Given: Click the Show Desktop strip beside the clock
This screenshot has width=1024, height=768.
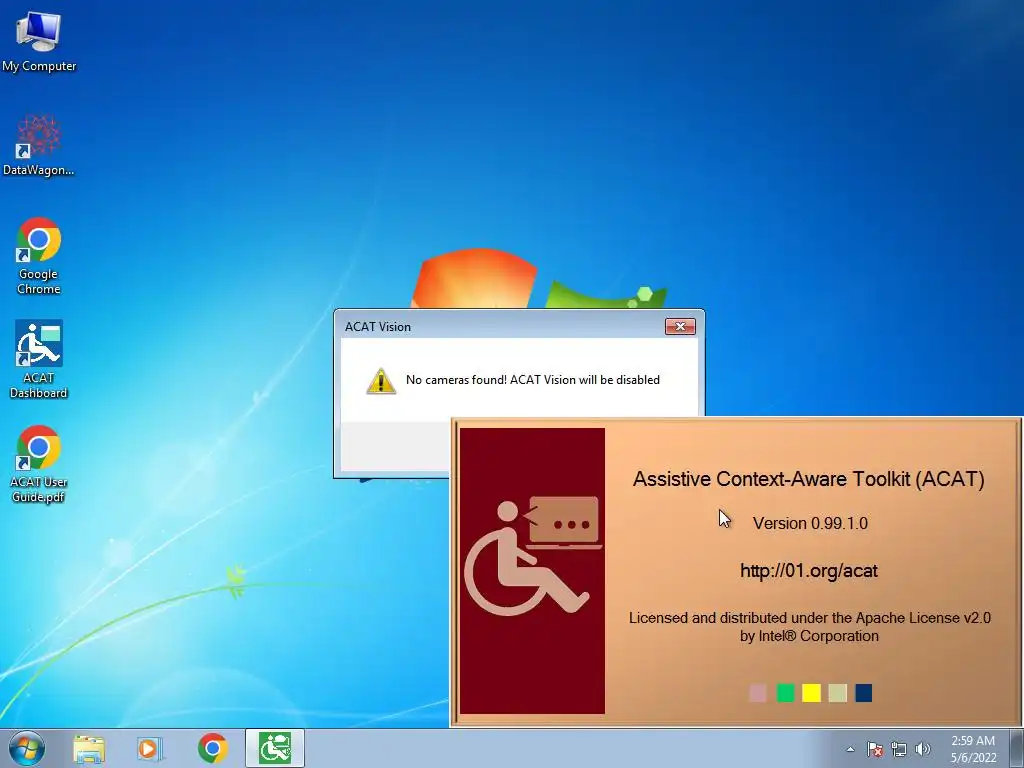Looking at the screenshot, I should (x=1017, y=749).
